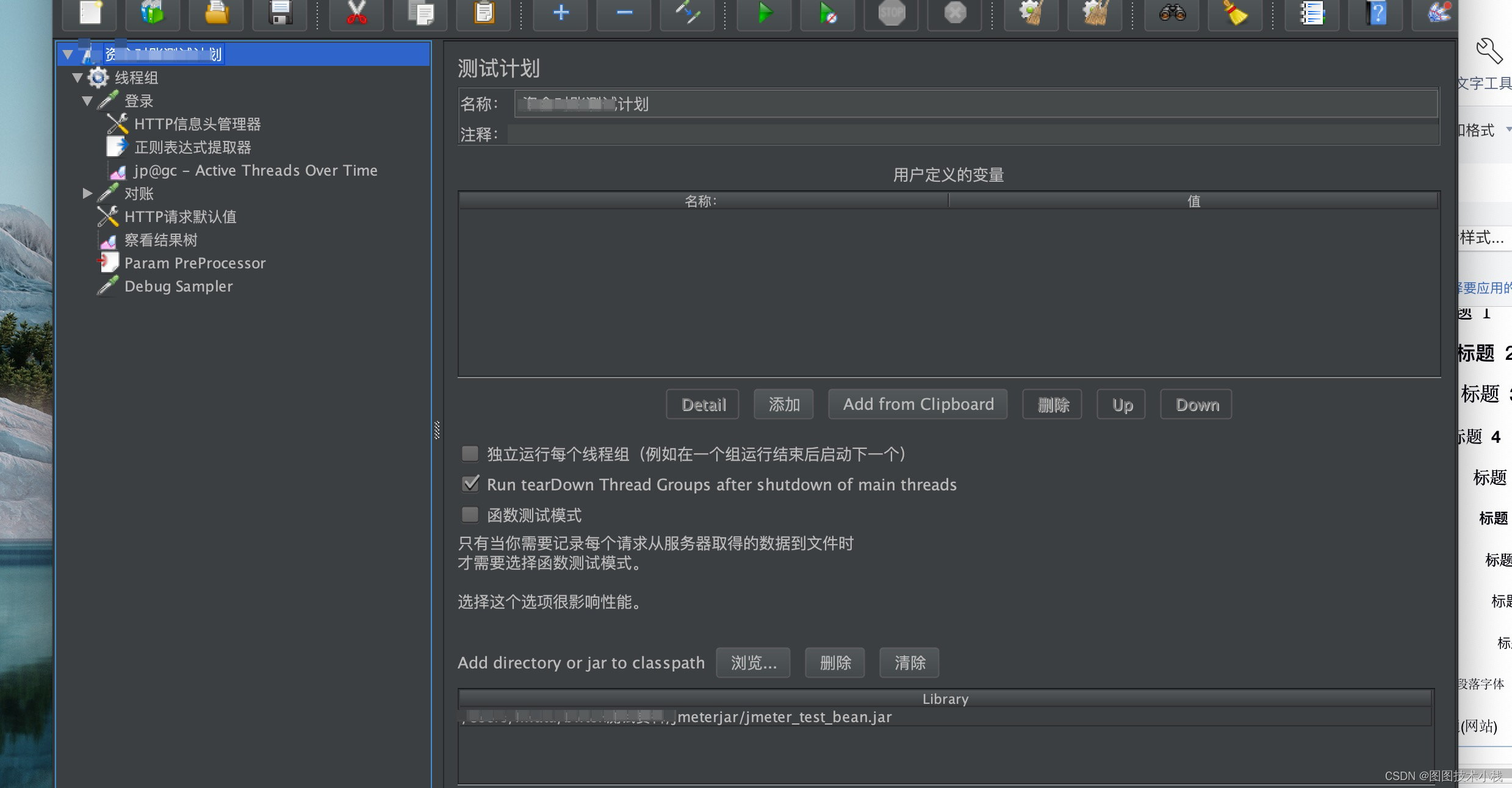The height and width of the screenshot is (788, 1512).
Task: Enable 独立运行每个线程组 checkbox
Action: [x=470, y=454]
